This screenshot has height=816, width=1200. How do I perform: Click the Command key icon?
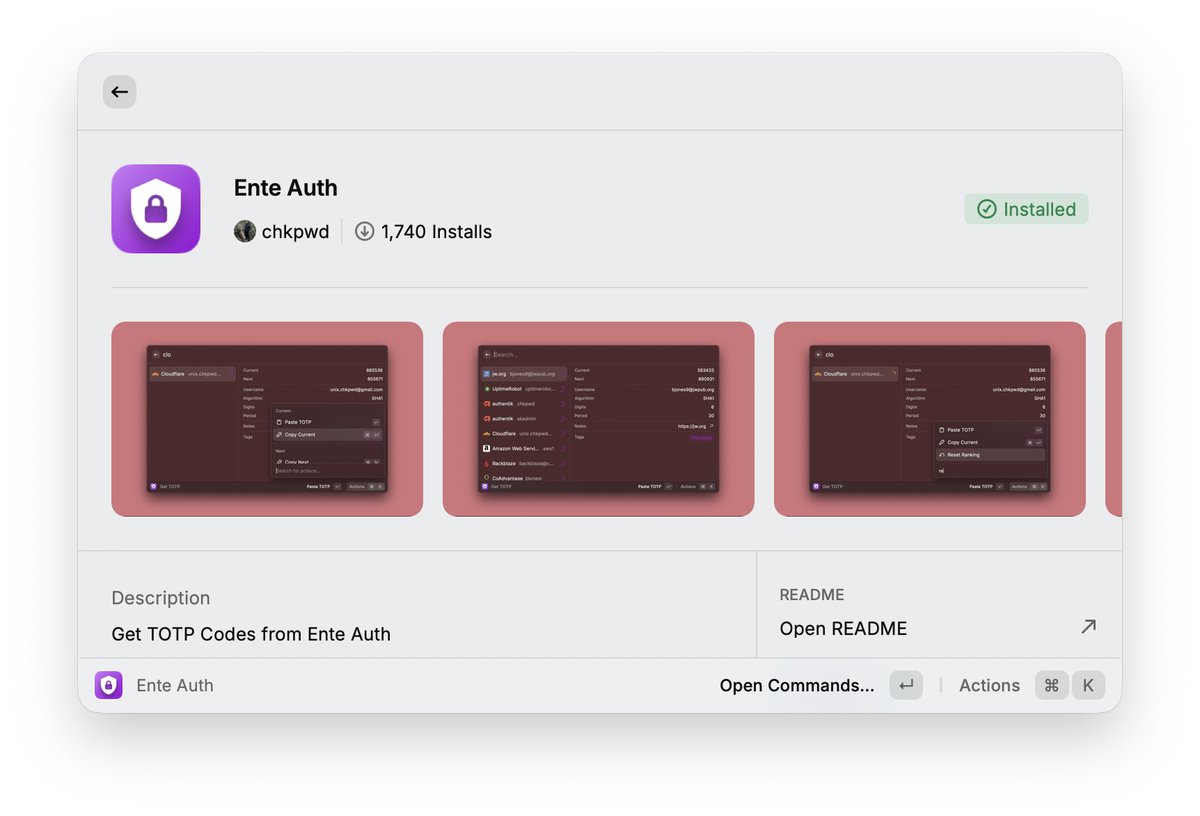click(1051, 685)
